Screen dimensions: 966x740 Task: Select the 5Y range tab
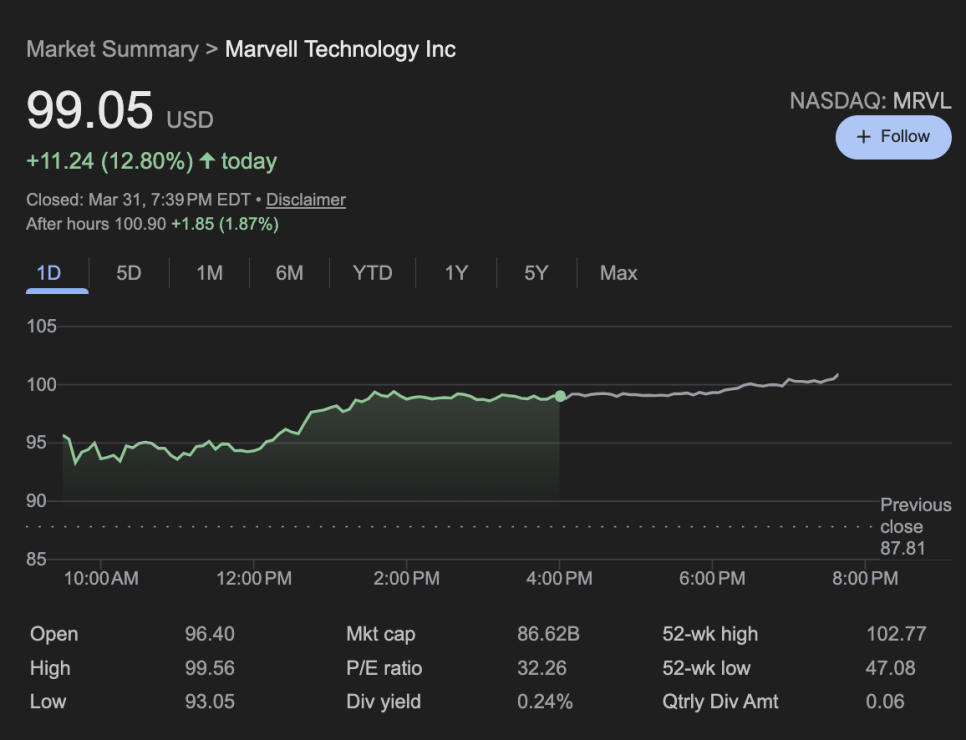point(536,273)
